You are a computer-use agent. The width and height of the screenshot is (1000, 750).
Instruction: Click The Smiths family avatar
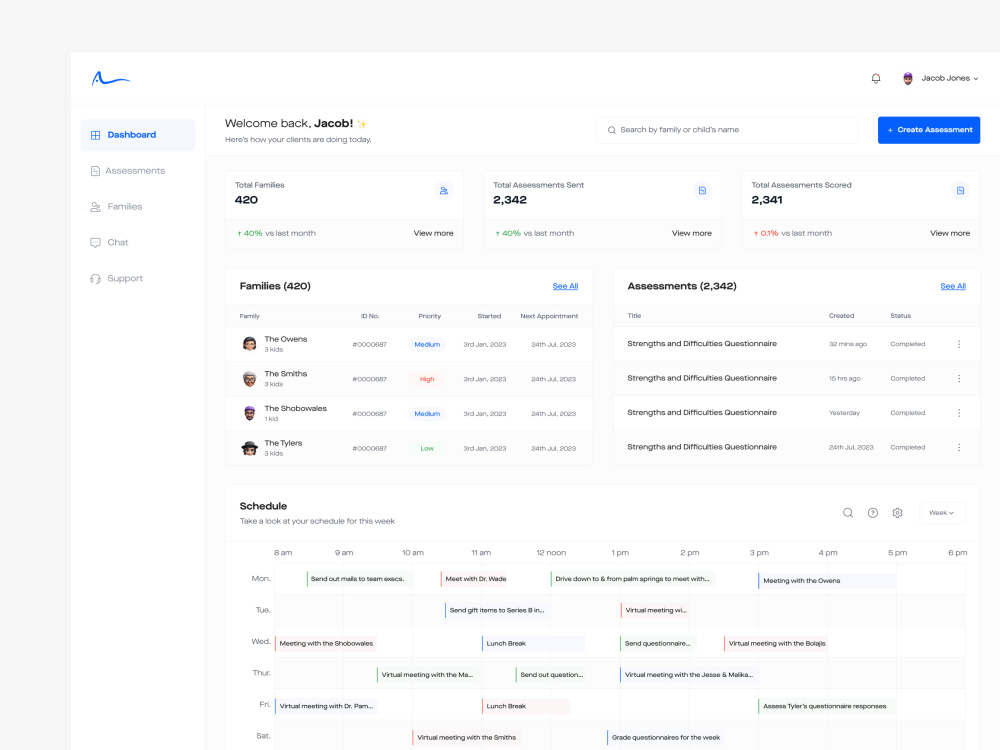click(x=249, y=378)
